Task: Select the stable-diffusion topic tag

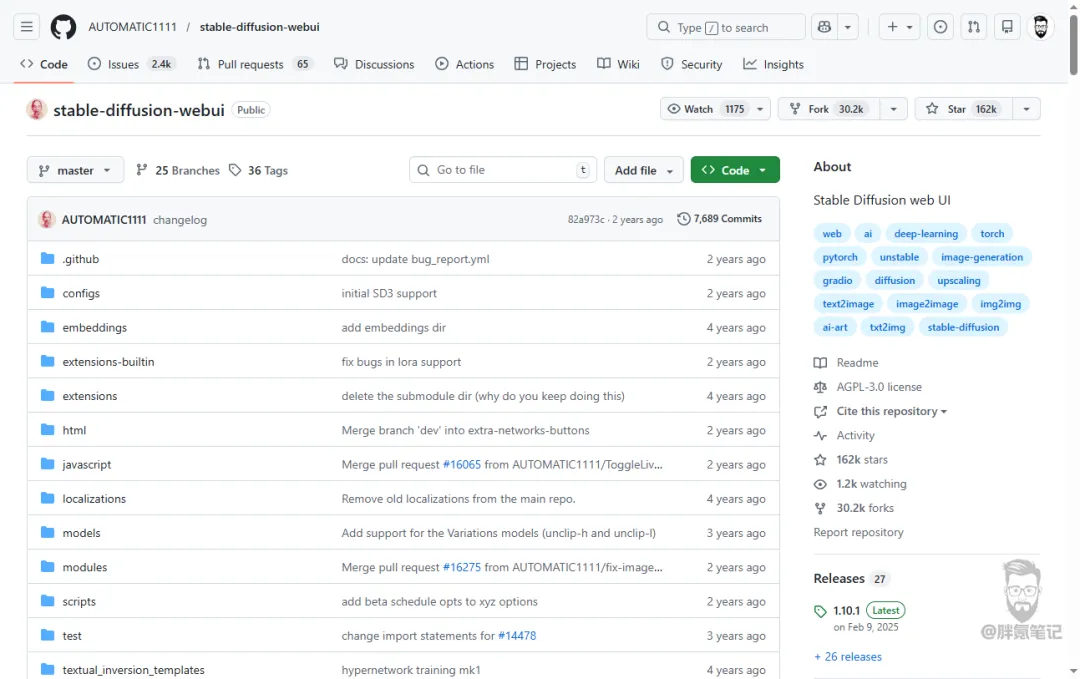Action: tap(963, 327)
